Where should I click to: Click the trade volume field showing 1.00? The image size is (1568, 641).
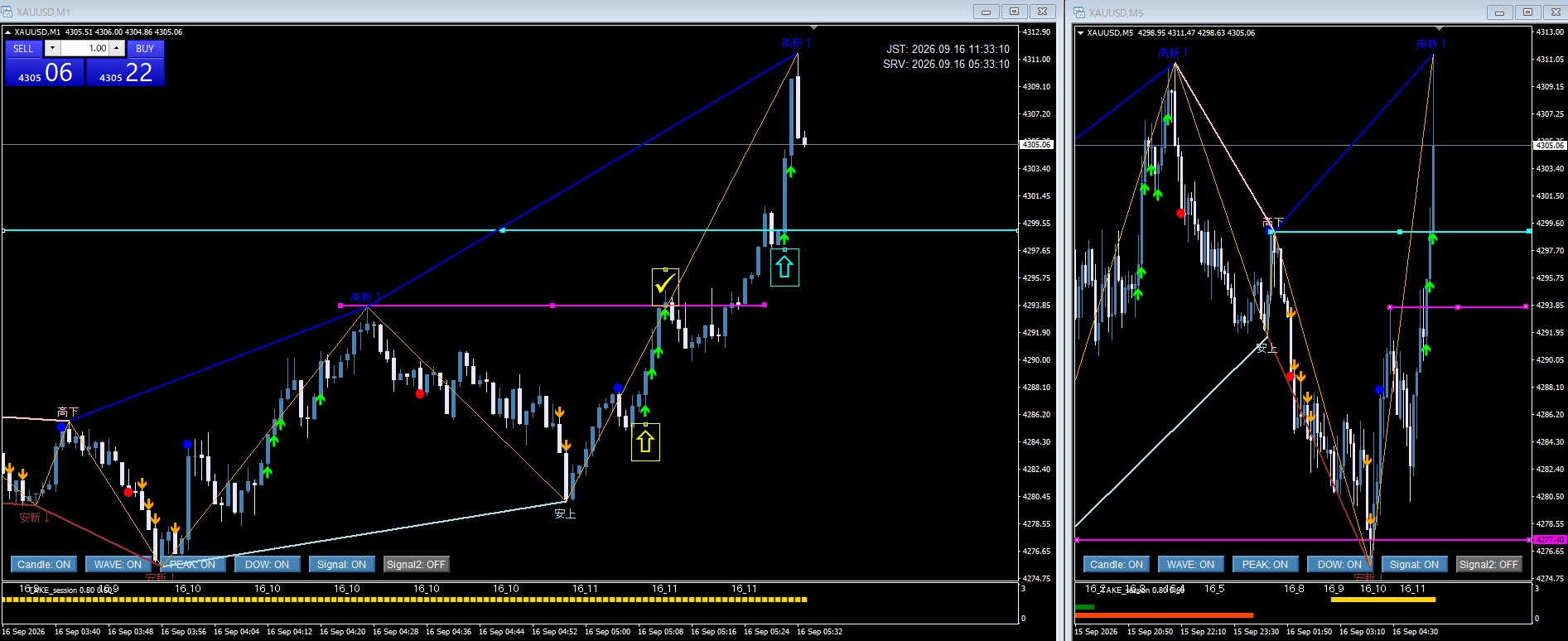click(84, 49)
